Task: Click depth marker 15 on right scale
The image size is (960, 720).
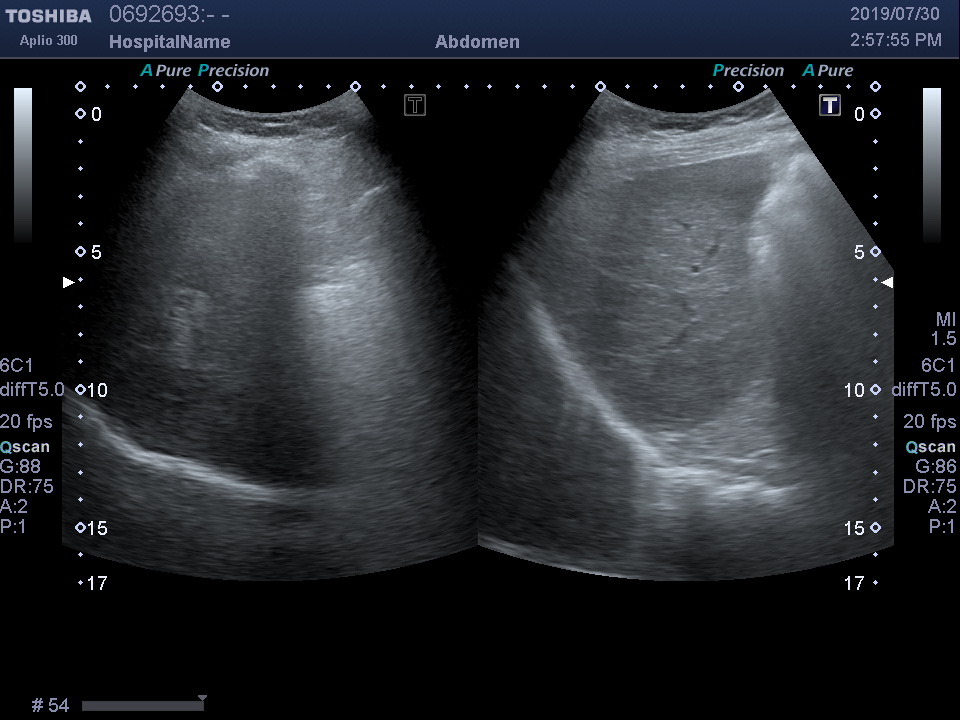Action: 854,528
